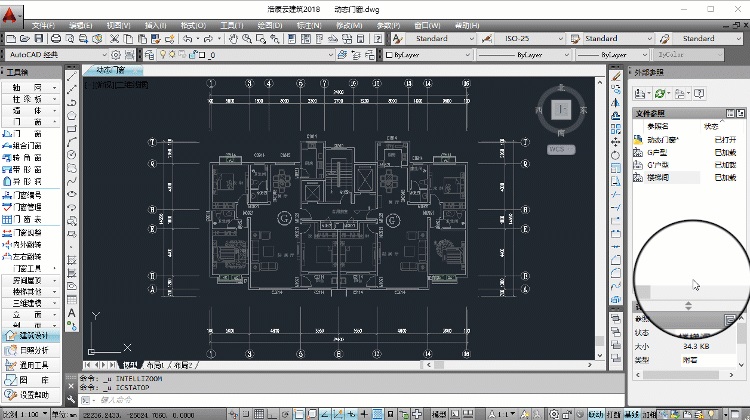Open the 格式(O) menu
The image size is (750, 420).
click(x=183, y=23)
